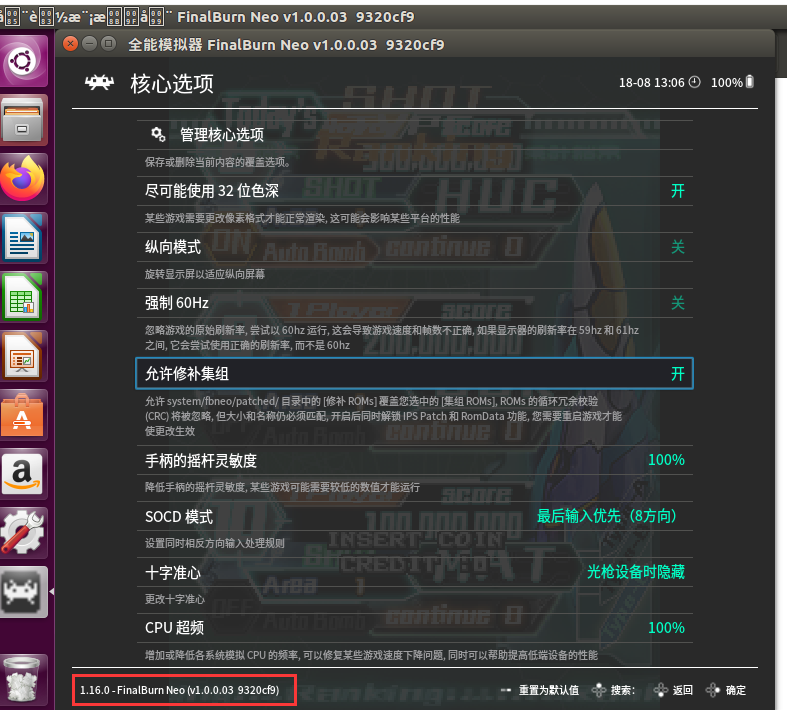
Task: Open LibreOffice Impress from the dock
Action: (22, 356)
